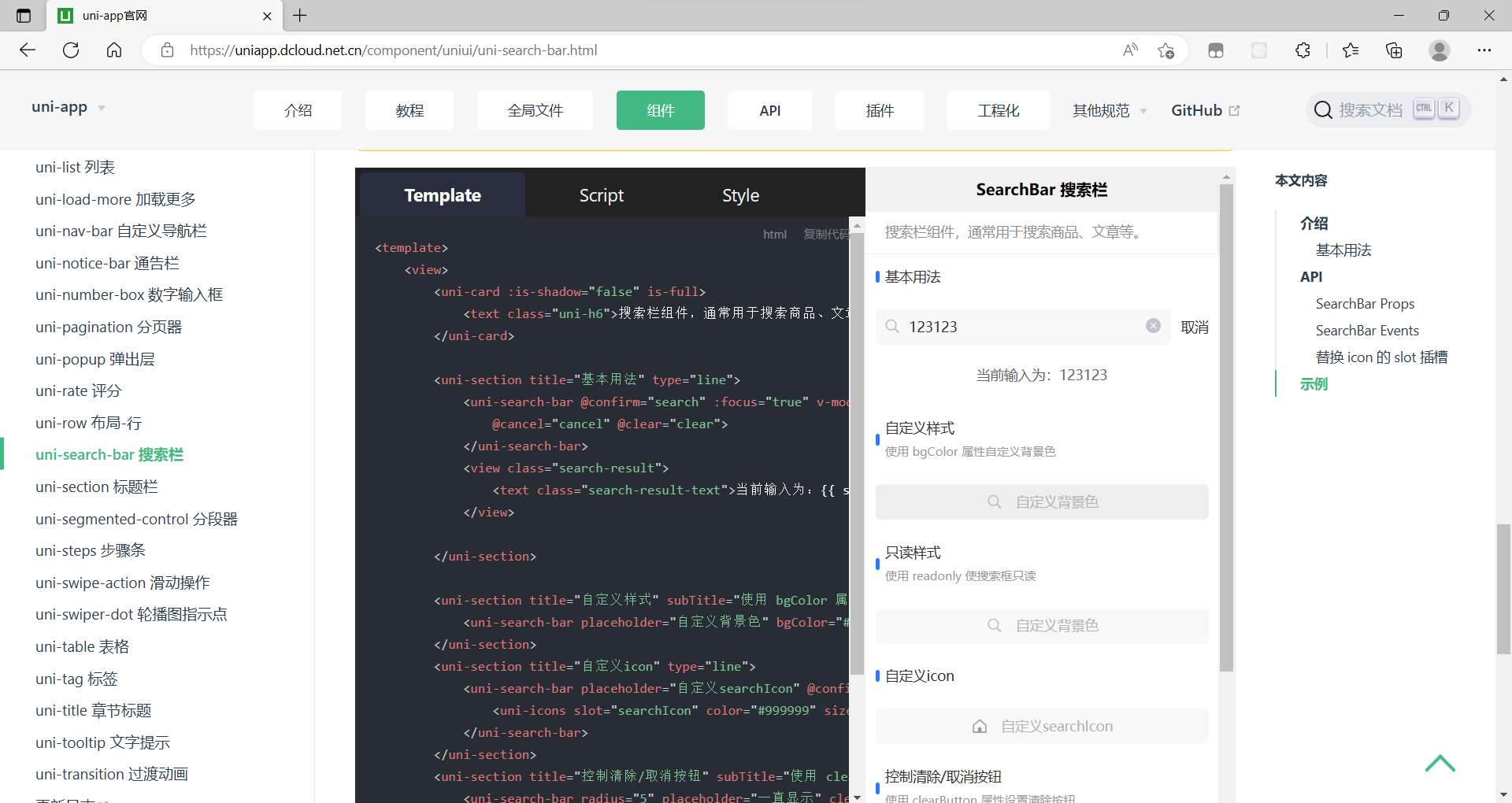This screenshot has height=803, width=1512.
Task: Click the magnifier icon in 自定义背景色 field
Action: point(994,501)
